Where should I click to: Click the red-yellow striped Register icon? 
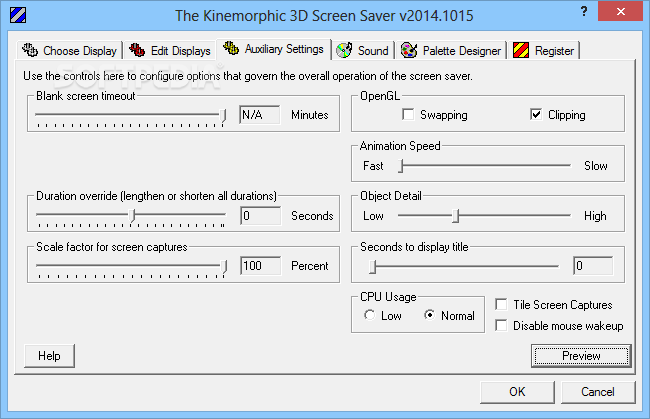pos(521,50)
